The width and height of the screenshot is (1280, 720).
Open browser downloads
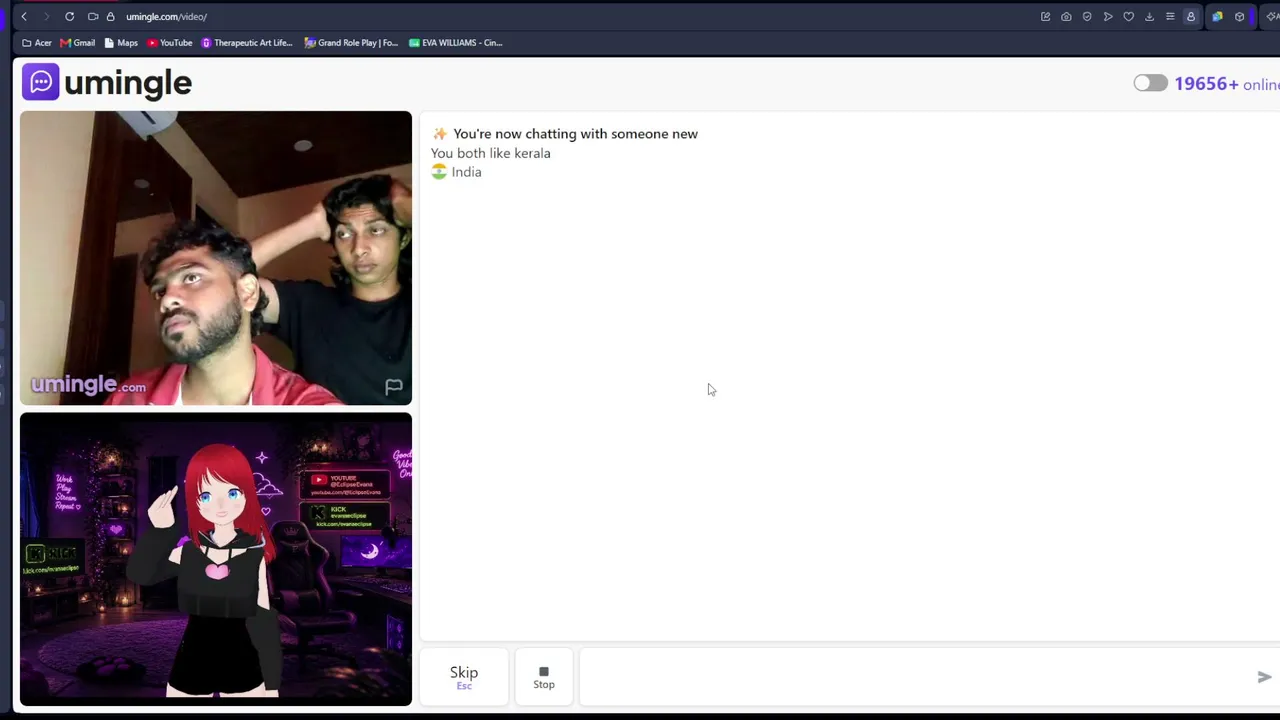pyautogui.click(x=1149, y=17)
